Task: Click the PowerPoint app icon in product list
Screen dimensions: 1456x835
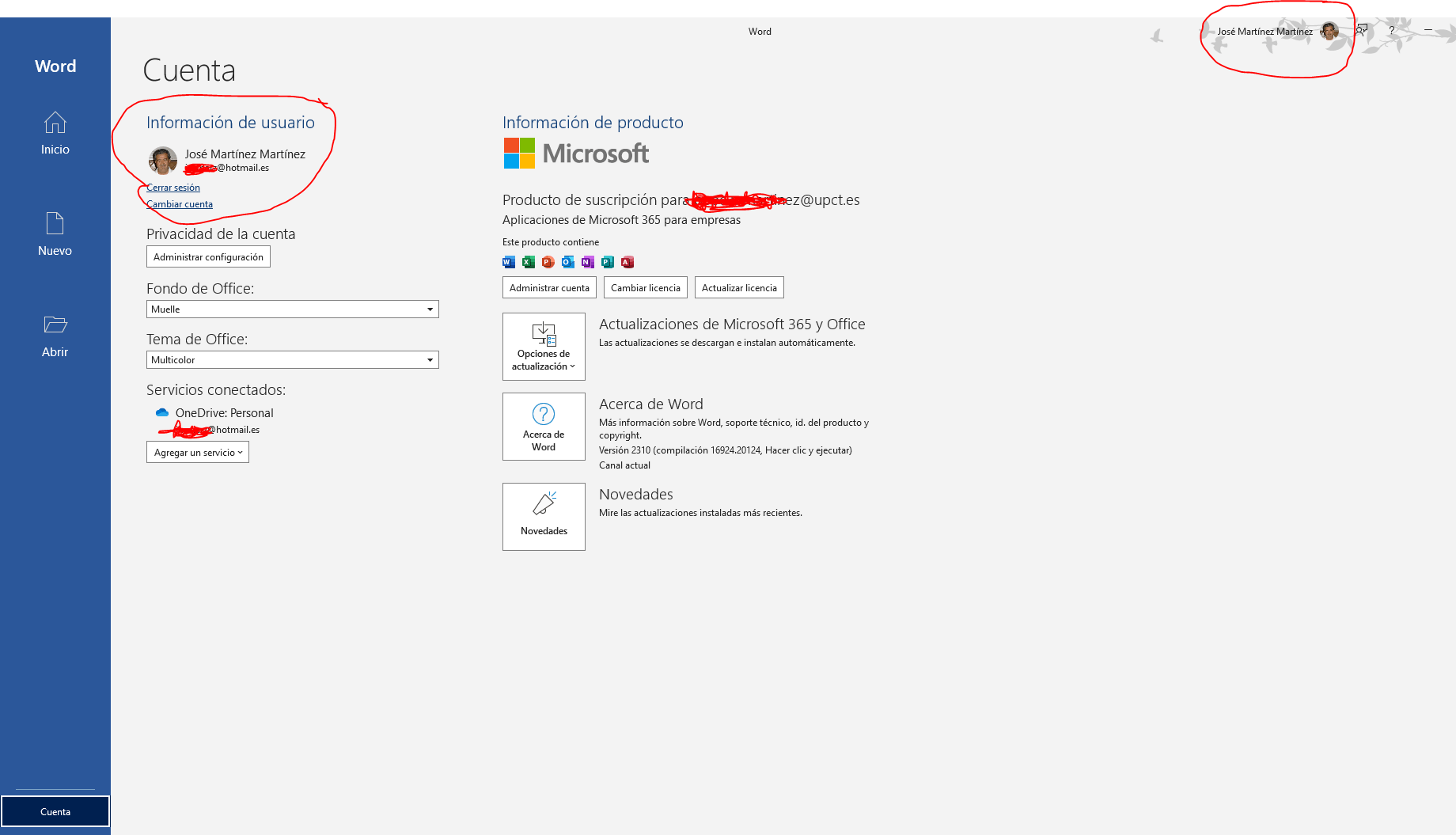Action: point(548,262)
